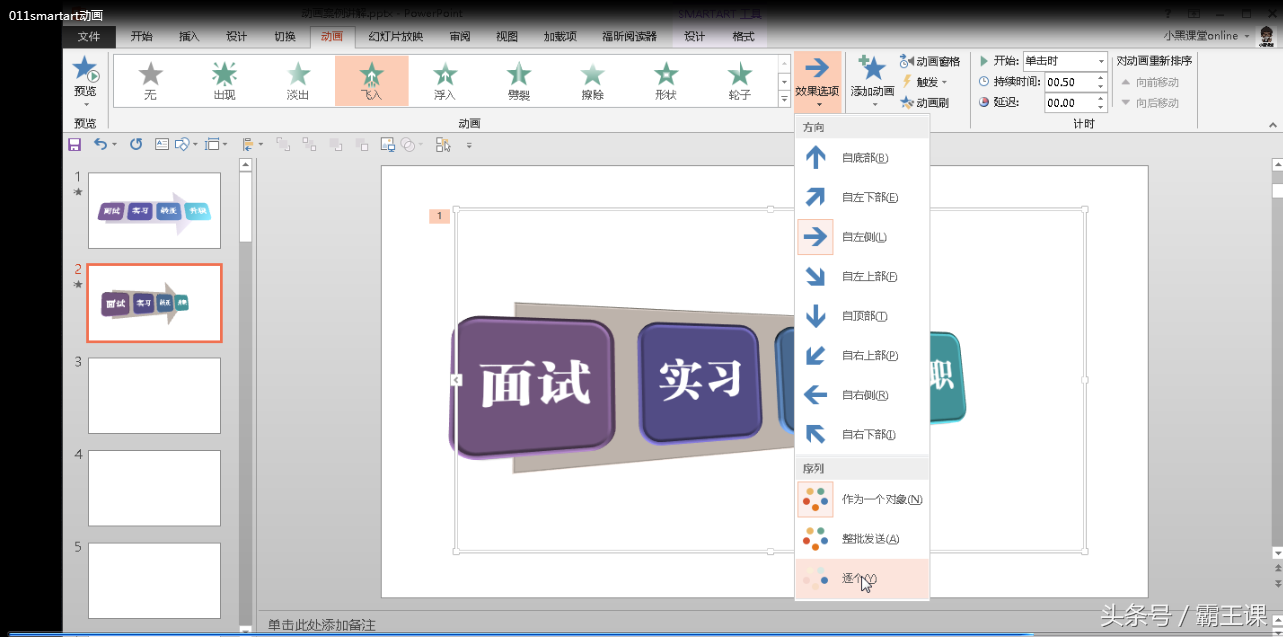Switch to the 幻灯片放映 ribbon tab
This screenshot has width=1283, height=637.
(395, 37)
